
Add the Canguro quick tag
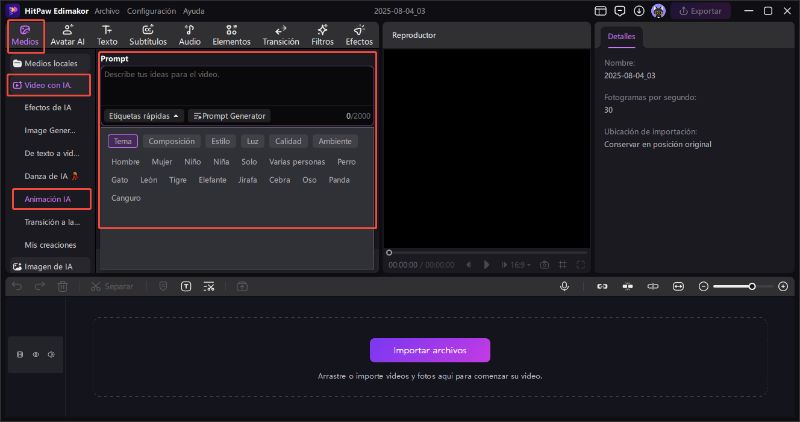[x=126, y=198]
